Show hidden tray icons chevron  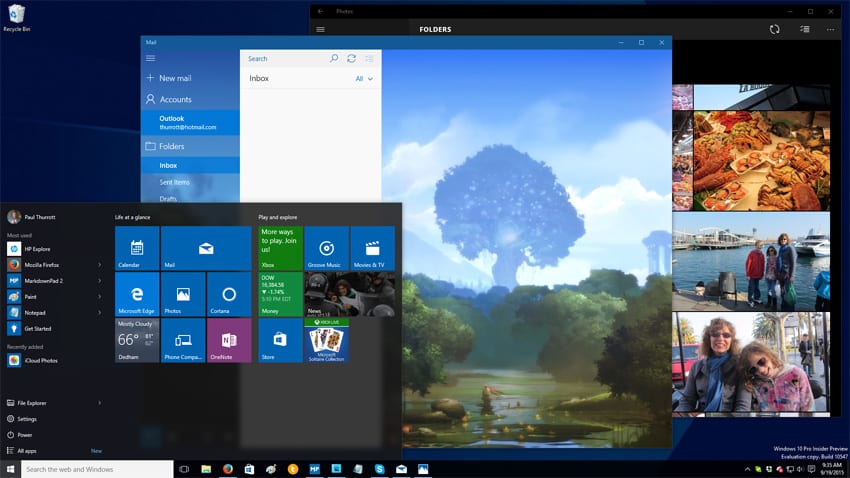point(748,469)
